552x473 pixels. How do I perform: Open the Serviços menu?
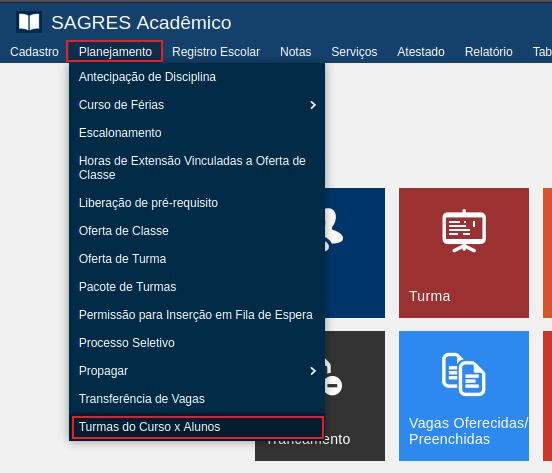pos(354,52)
